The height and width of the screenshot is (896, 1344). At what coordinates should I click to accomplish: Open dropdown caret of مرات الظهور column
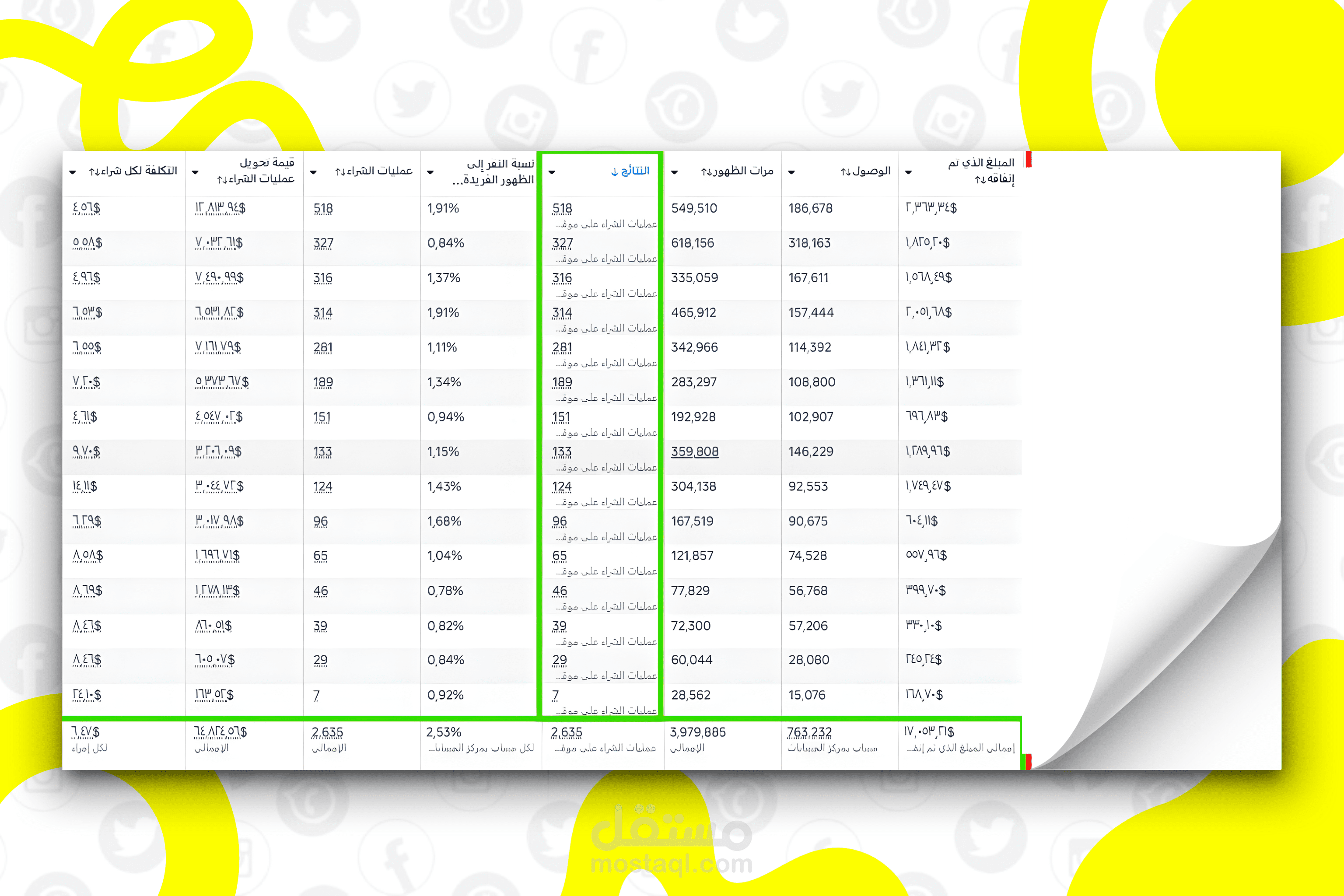(x=674, y=172)
